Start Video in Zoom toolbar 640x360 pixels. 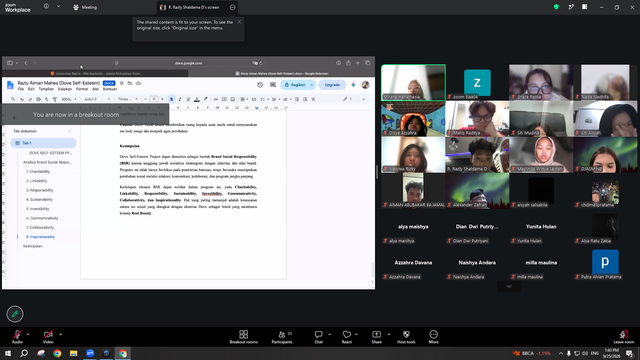(x=48, y=336)
